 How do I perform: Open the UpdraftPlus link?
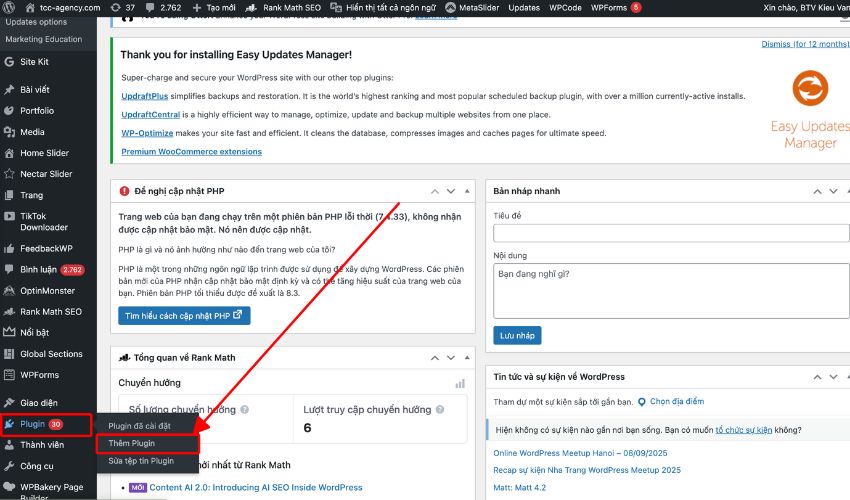point(145,96)
